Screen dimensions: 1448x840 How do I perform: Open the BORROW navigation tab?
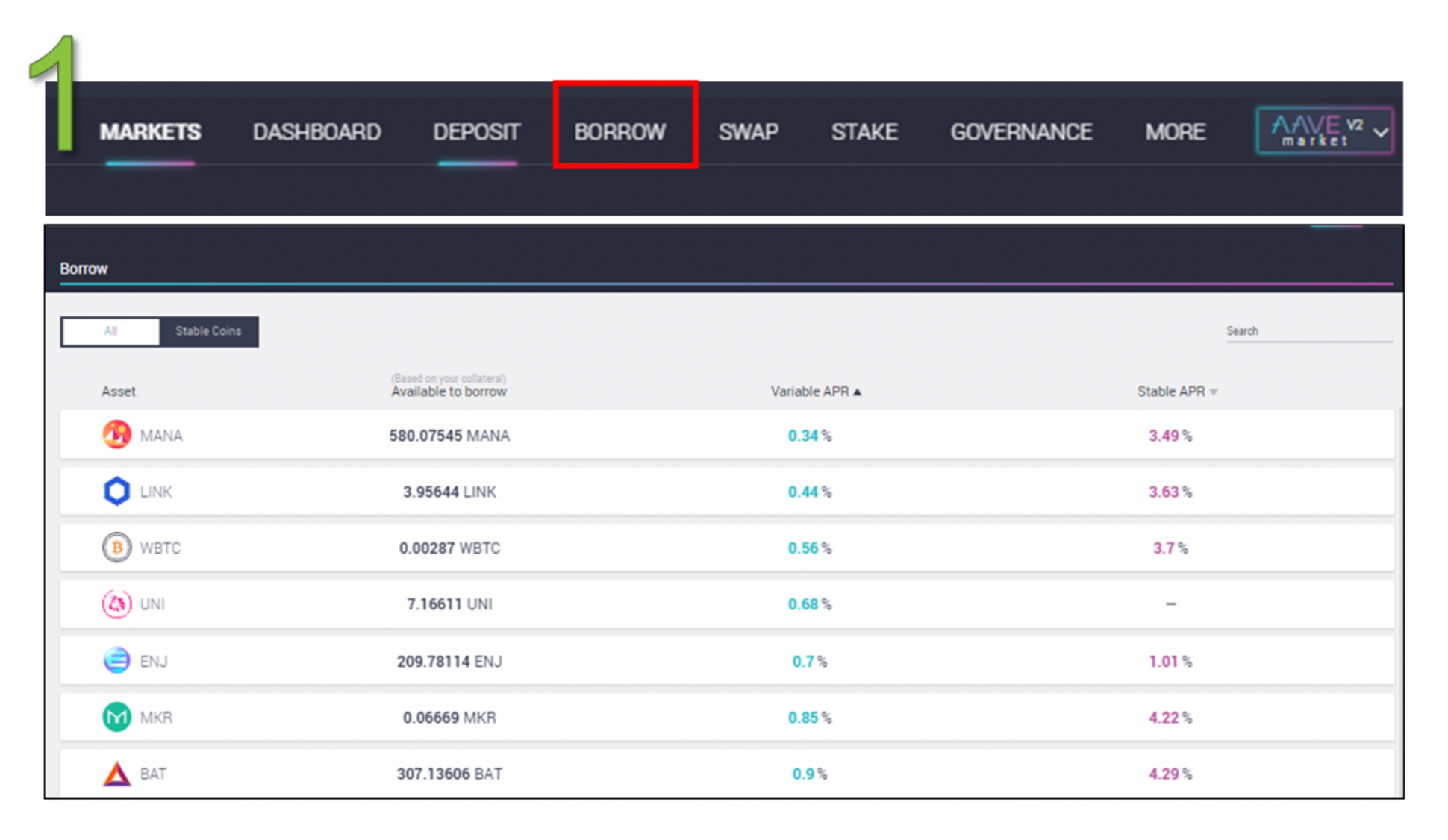[x=621, y=131]
